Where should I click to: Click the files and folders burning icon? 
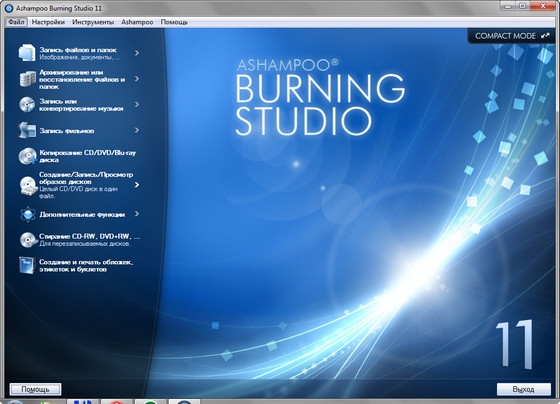click(27, 53)
